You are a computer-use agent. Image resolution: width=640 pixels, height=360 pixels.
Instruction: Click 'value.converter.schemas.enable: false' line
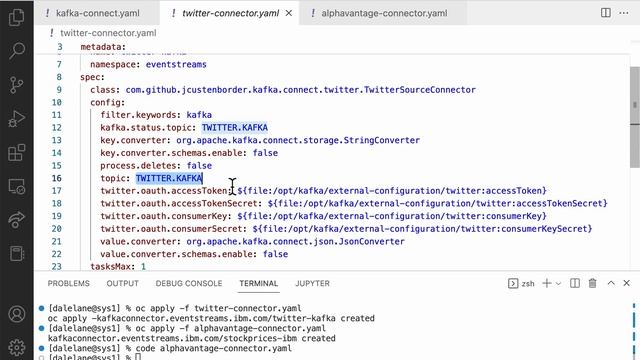click(x=194, y=254)
